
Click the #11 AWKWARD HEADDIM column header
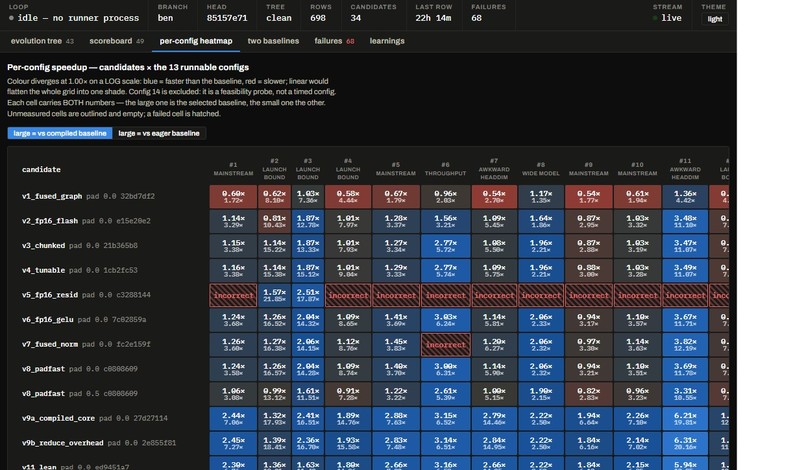(685, 169)
